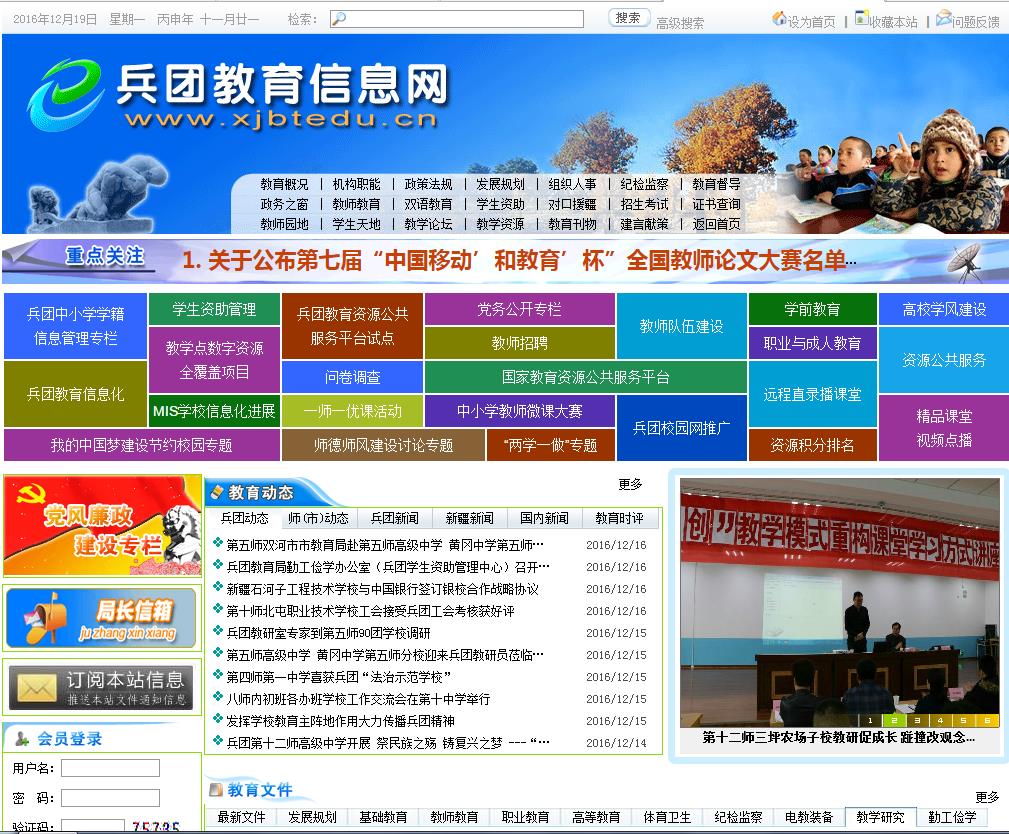Select slideshow page 4 indicator
Image resolution: width=1009 pixels, height=834 pixels.
coord(940,721)
